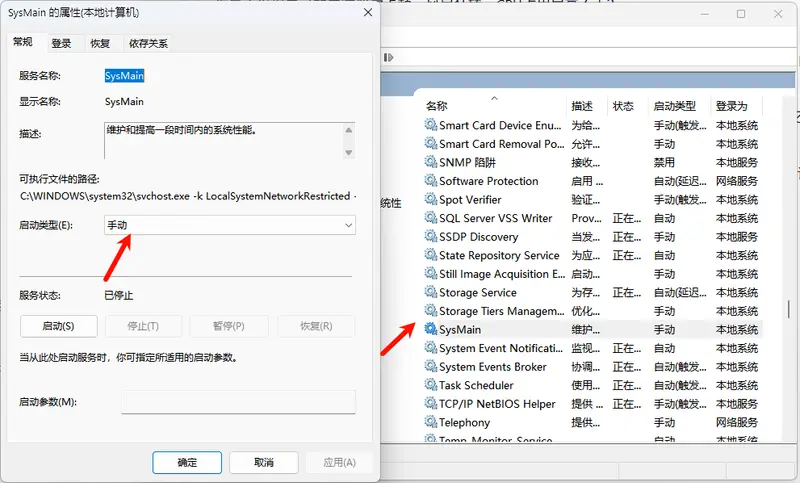This screenshot has height=483, width=800.
Task: Click the gear icon beside SysMain service
Action: click(430, 329)
